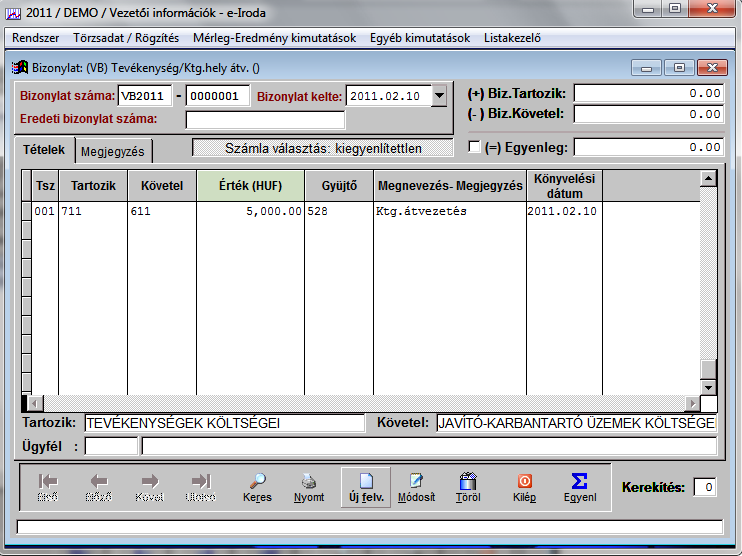This screenshot has height=556, width=742.
Task: Click the Számla választás: kiegyenlítettlen button
Action: 323,148
